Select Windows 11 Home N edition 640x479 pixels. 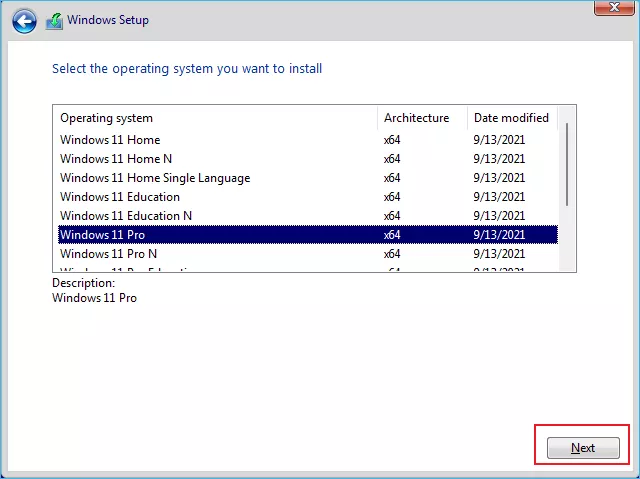308,159
